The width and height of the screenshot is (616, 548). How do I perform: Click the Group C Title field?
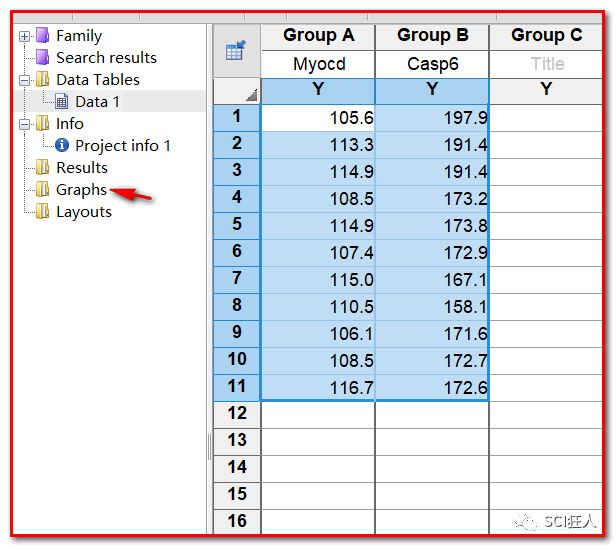(546, 63)
